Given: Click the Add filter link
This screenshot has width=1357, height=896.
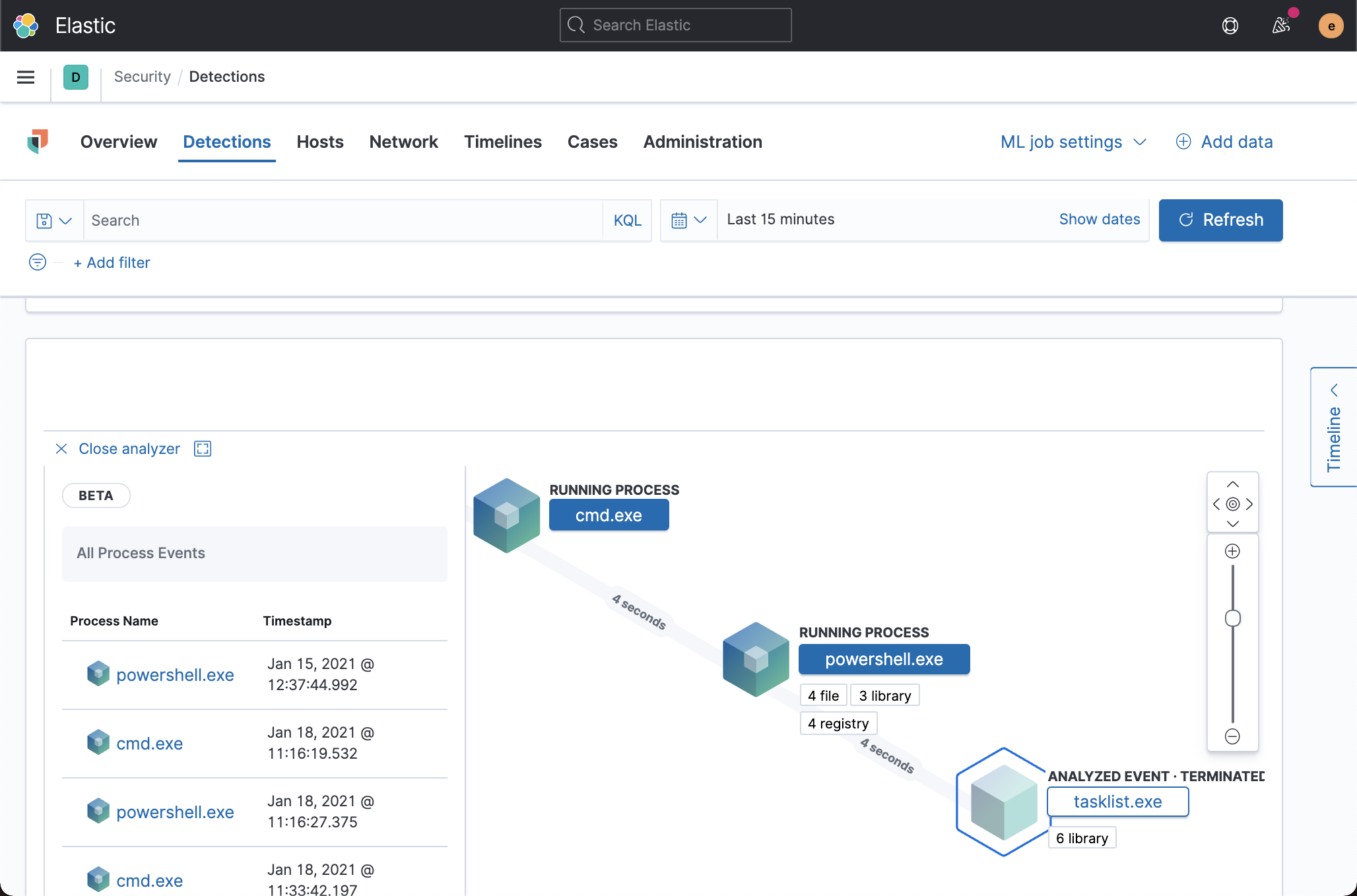Looking at the screenshot, I should point(112,262).
